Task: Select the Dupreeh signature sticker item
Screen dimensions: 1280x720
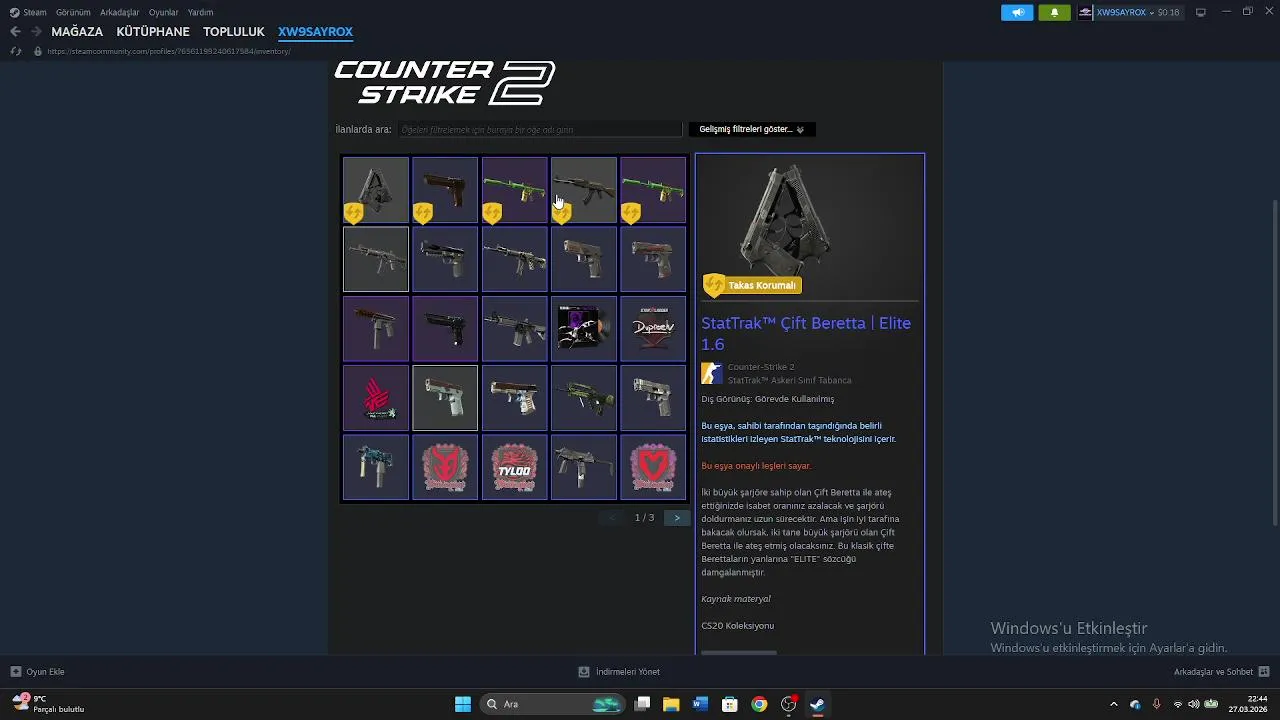Action: tap(653, 328)
